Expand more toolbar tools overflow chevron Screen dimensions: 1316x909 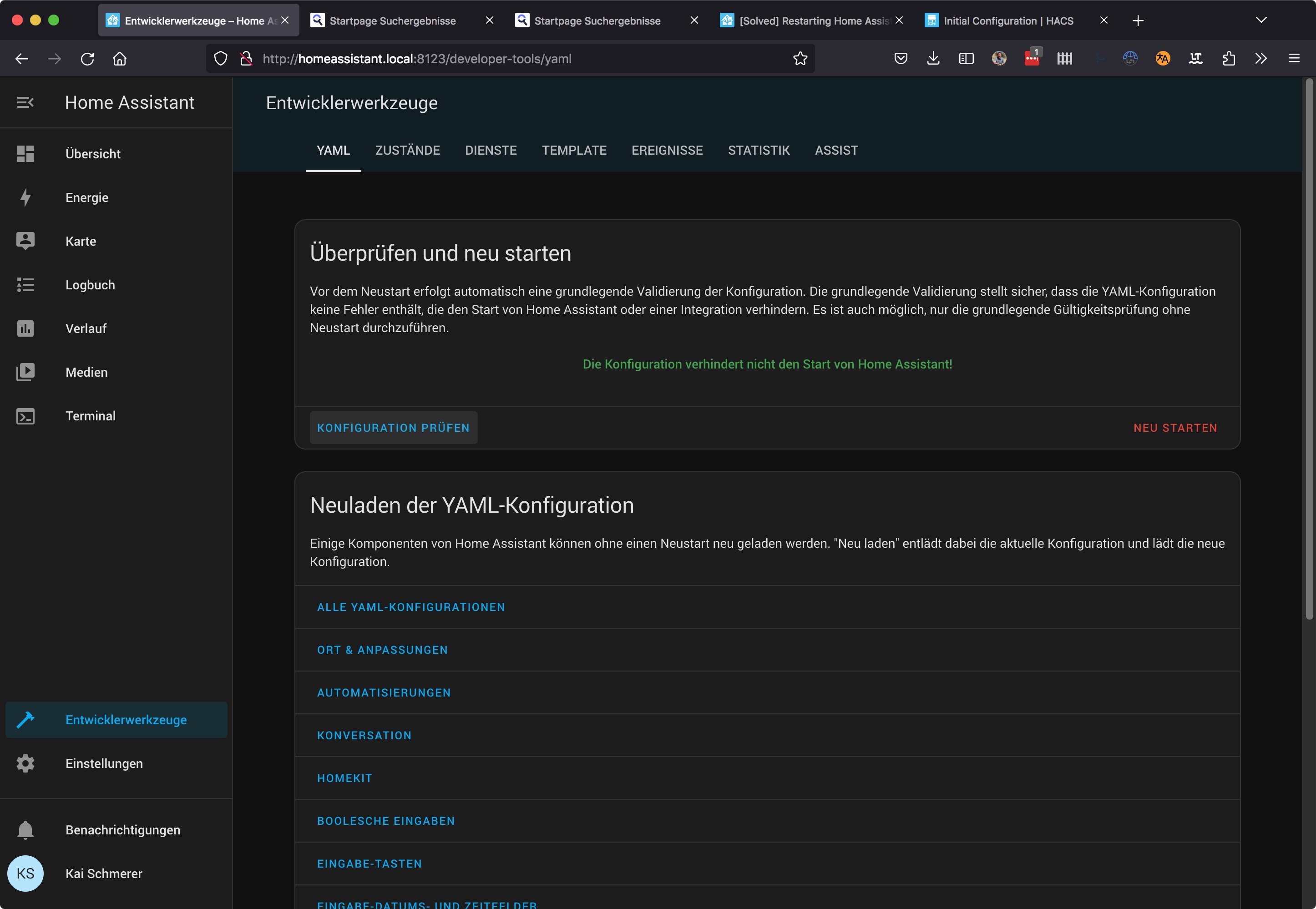point(1261,59)
